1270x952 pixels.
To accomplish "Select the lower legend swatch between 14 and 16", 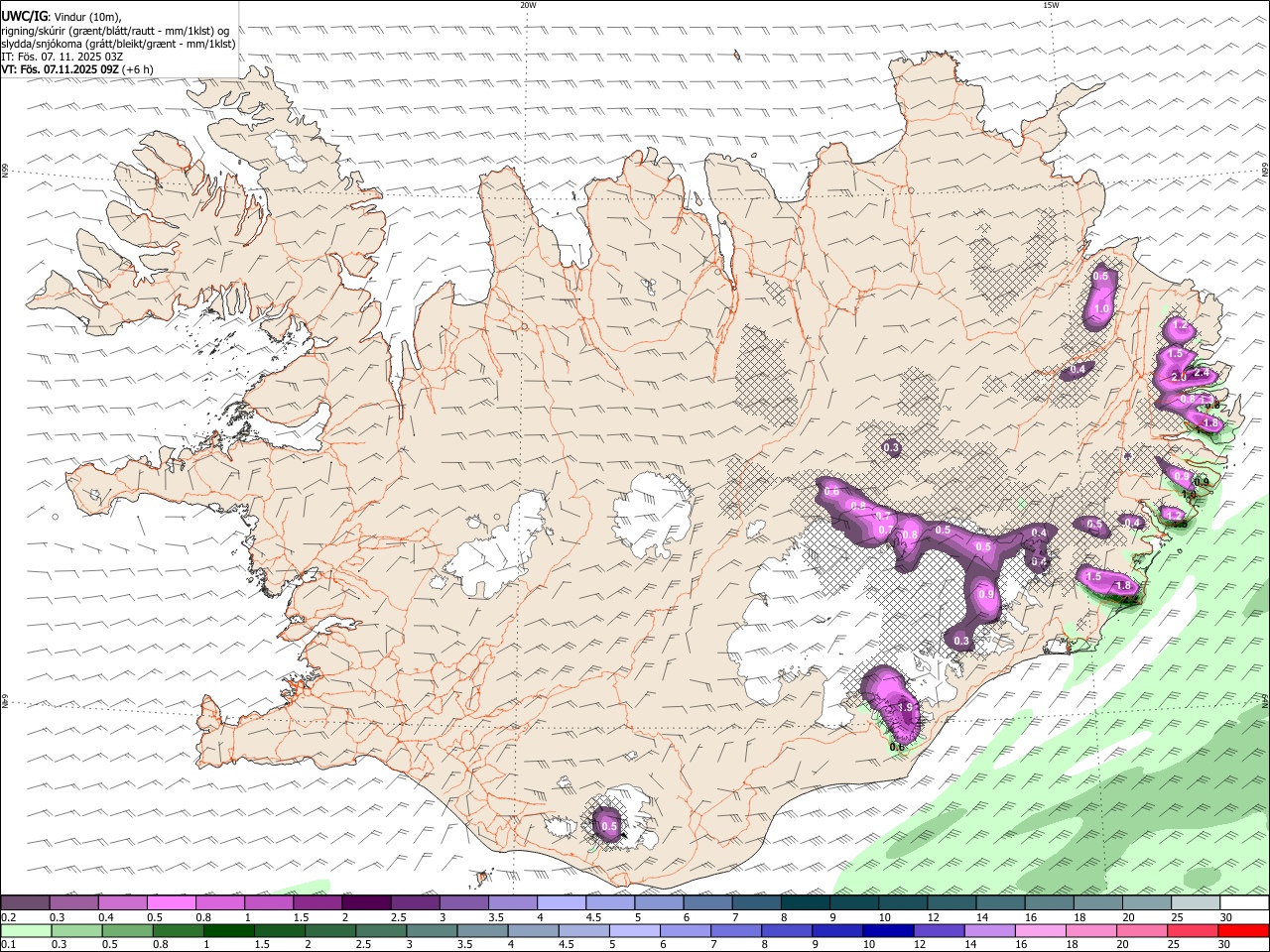I will coord(989,931).
